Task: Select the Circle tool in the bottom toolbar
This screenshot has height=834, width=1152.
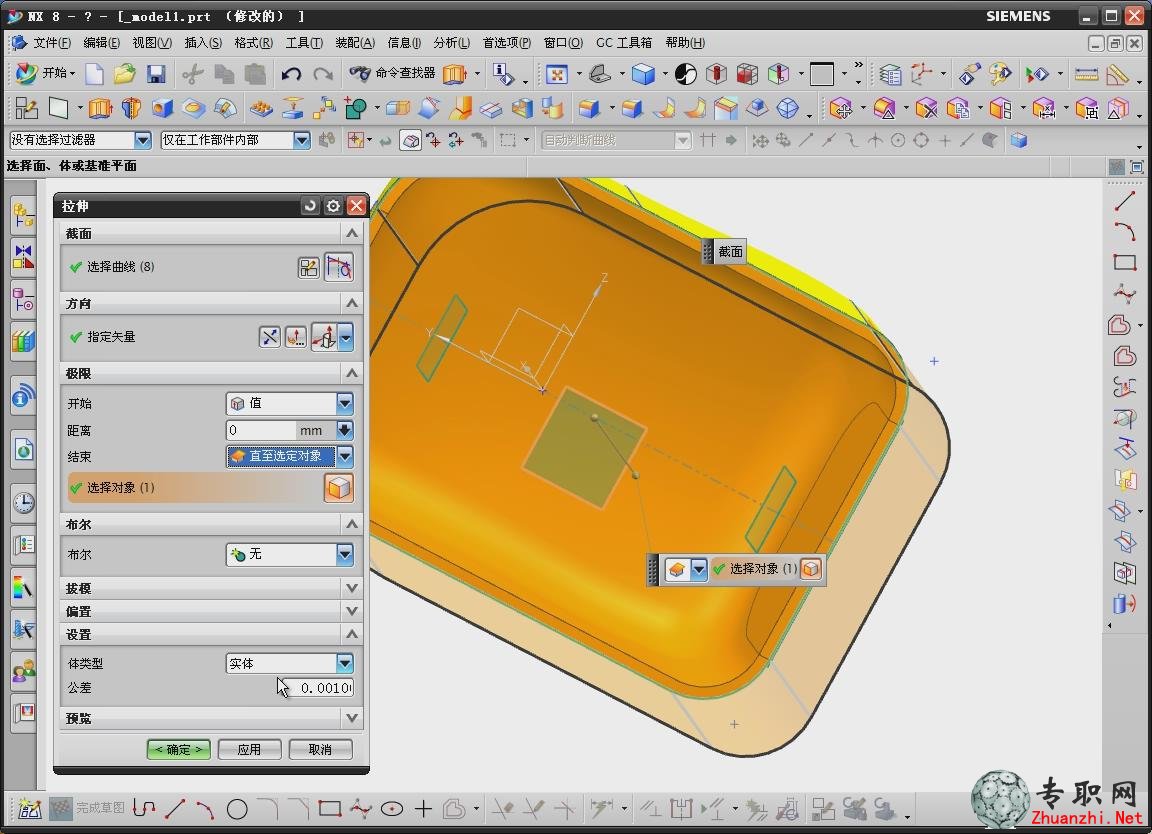Action: click(x=237, y=810)
